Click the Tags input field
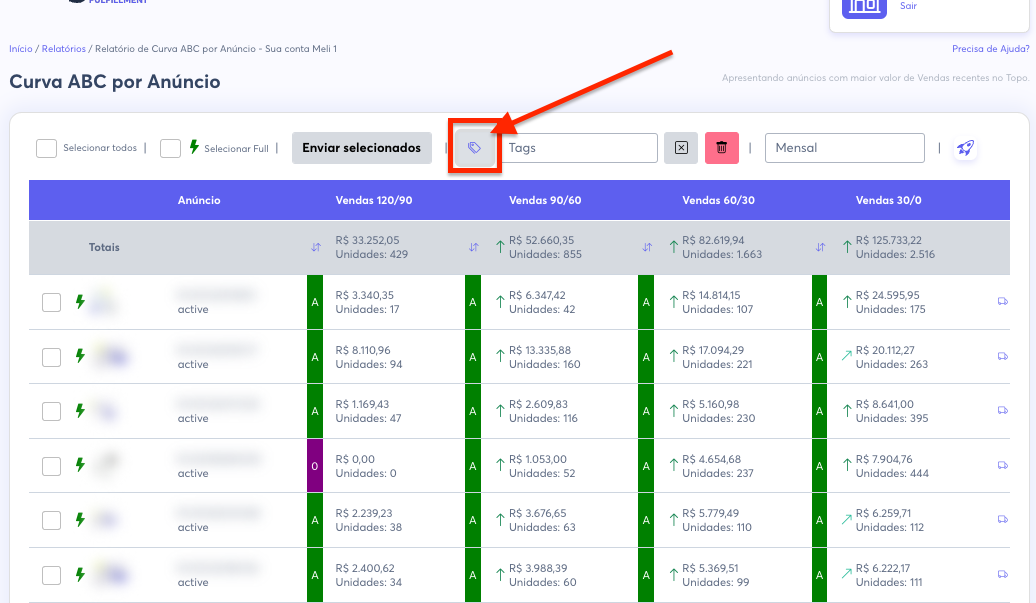 coord(580,148)
